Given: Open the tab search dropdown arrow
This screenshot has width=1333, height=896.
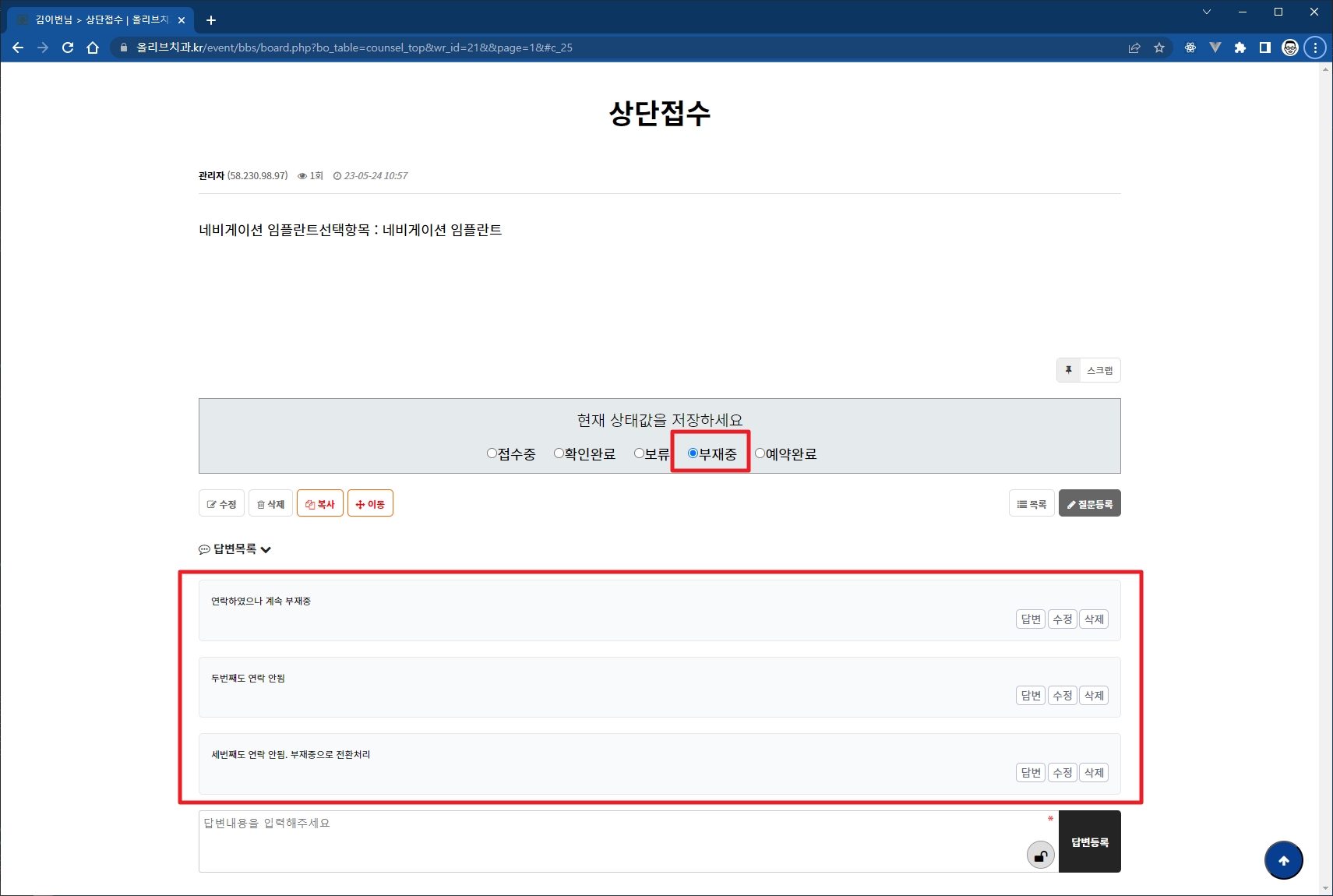Looking at the screenshot, I should coord(1206,12).
